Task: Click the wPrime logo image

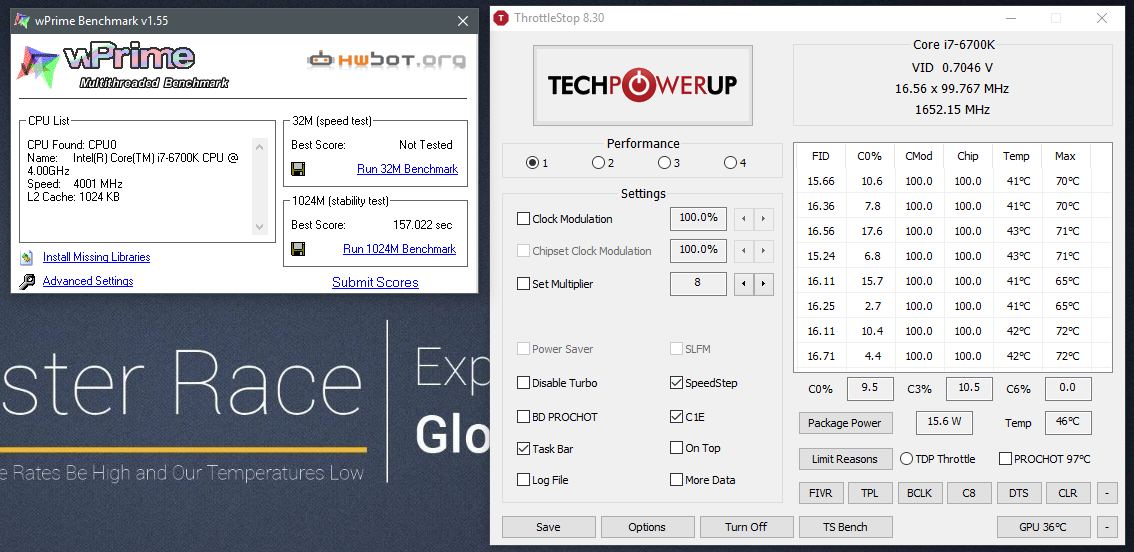Action: tap(123, 65)
